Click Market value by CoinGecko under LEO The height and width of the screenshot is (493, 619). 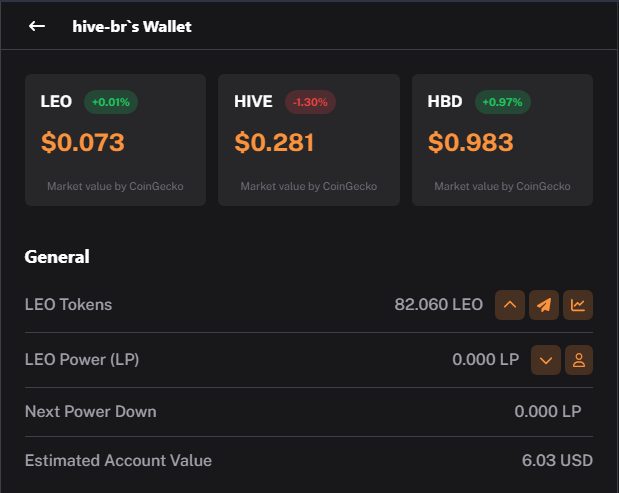[x=115, y=186]
